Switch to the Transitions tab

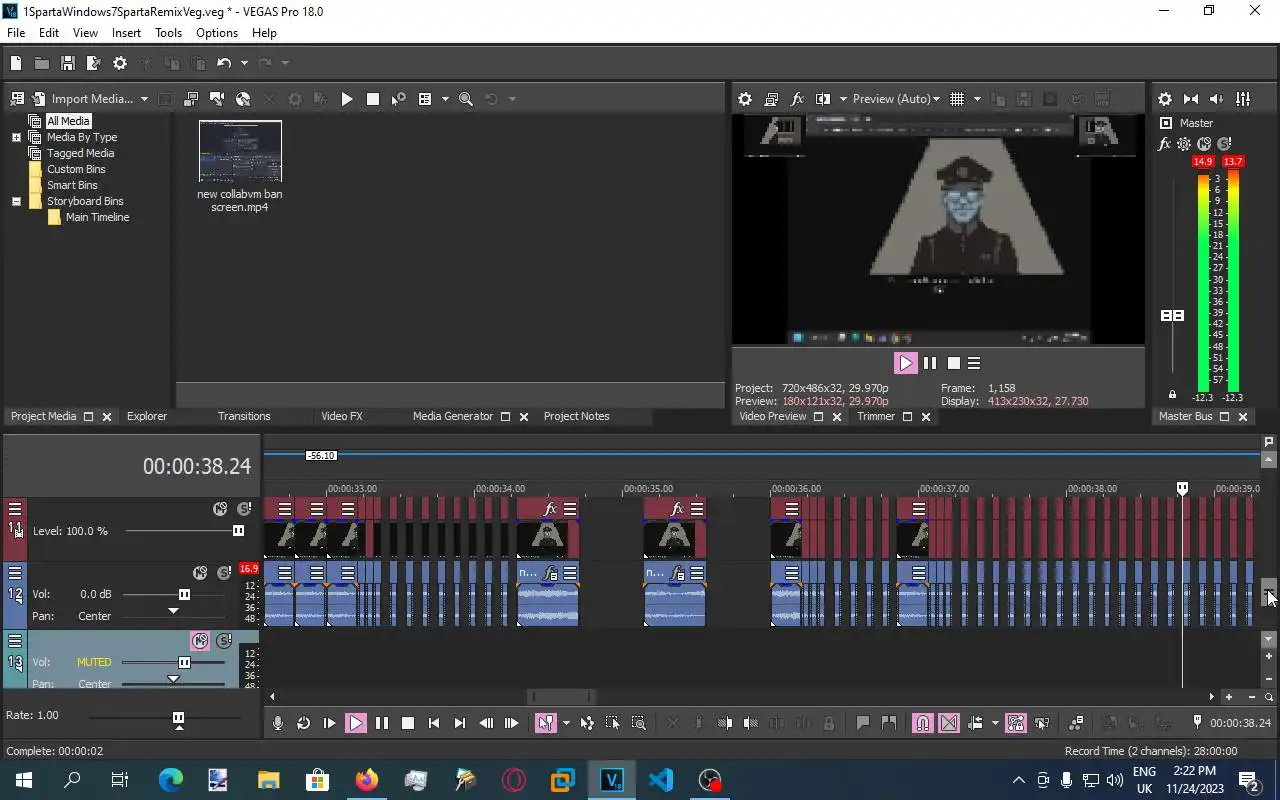point(244,416)
